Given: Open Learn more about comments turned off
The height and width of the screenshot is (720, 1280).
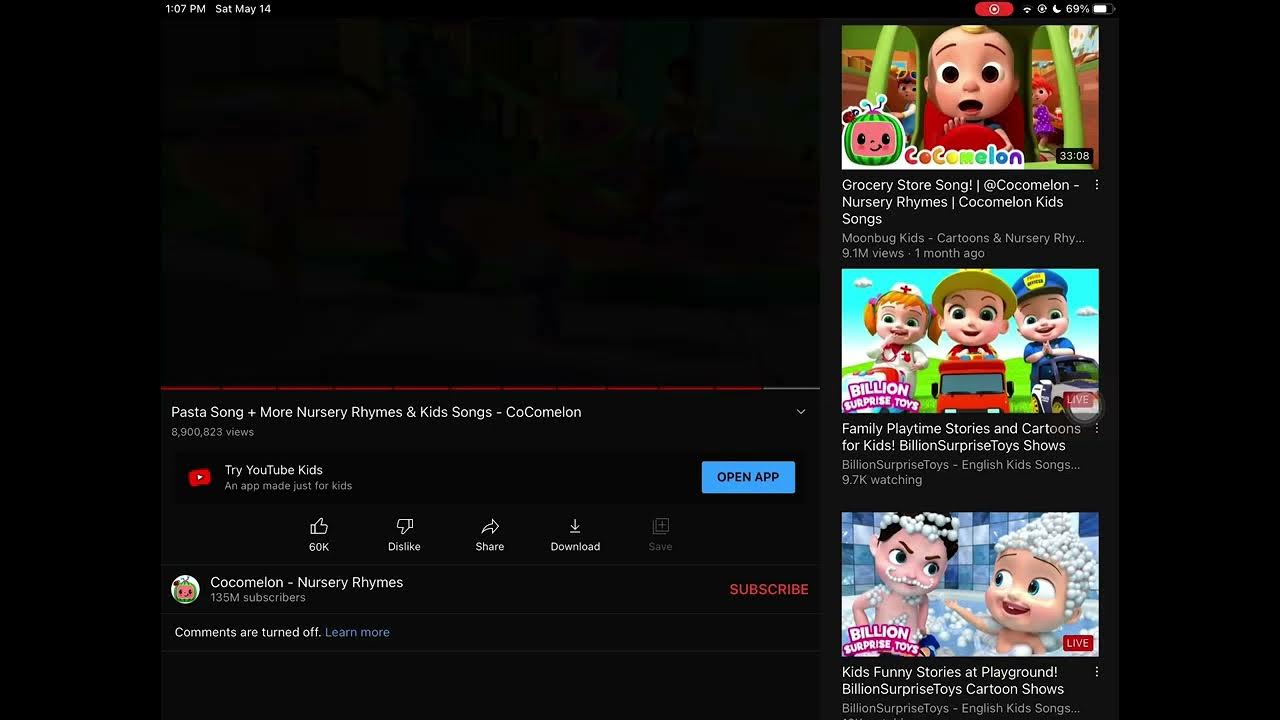Looking at the screenshot, I should (x=357, y=632).
